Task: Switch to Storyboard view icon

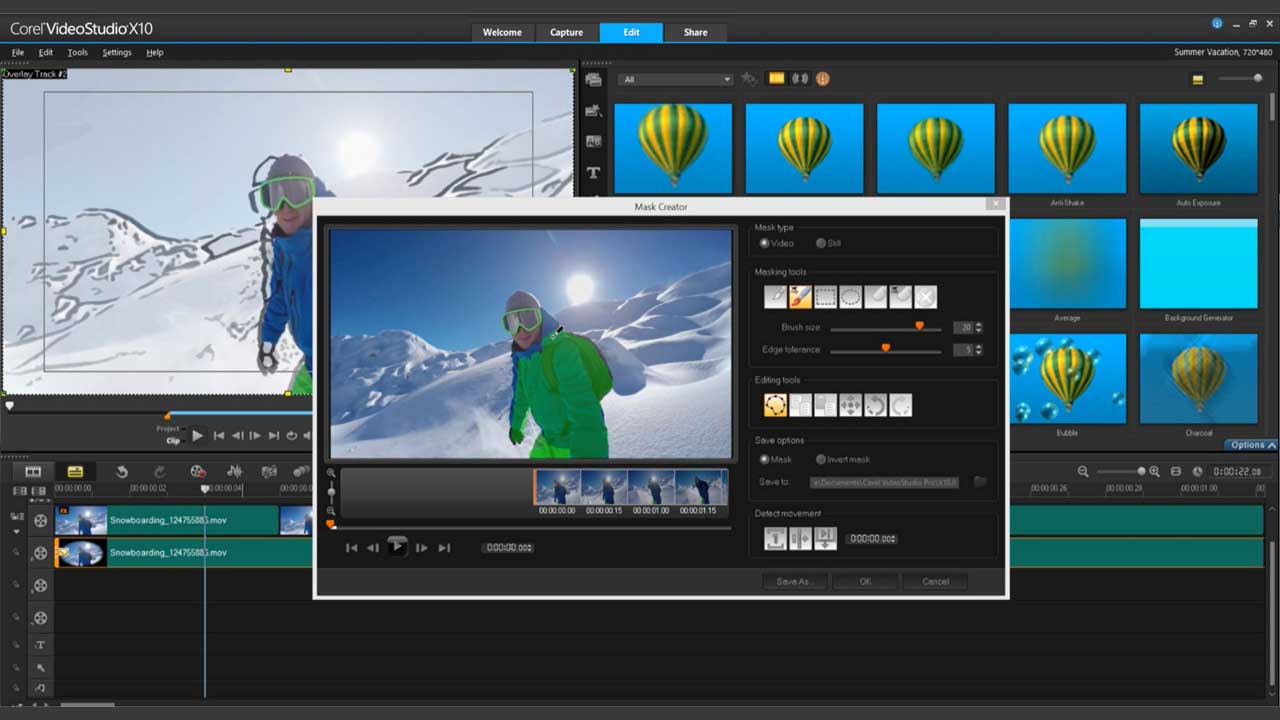Action: pos(33,472)
